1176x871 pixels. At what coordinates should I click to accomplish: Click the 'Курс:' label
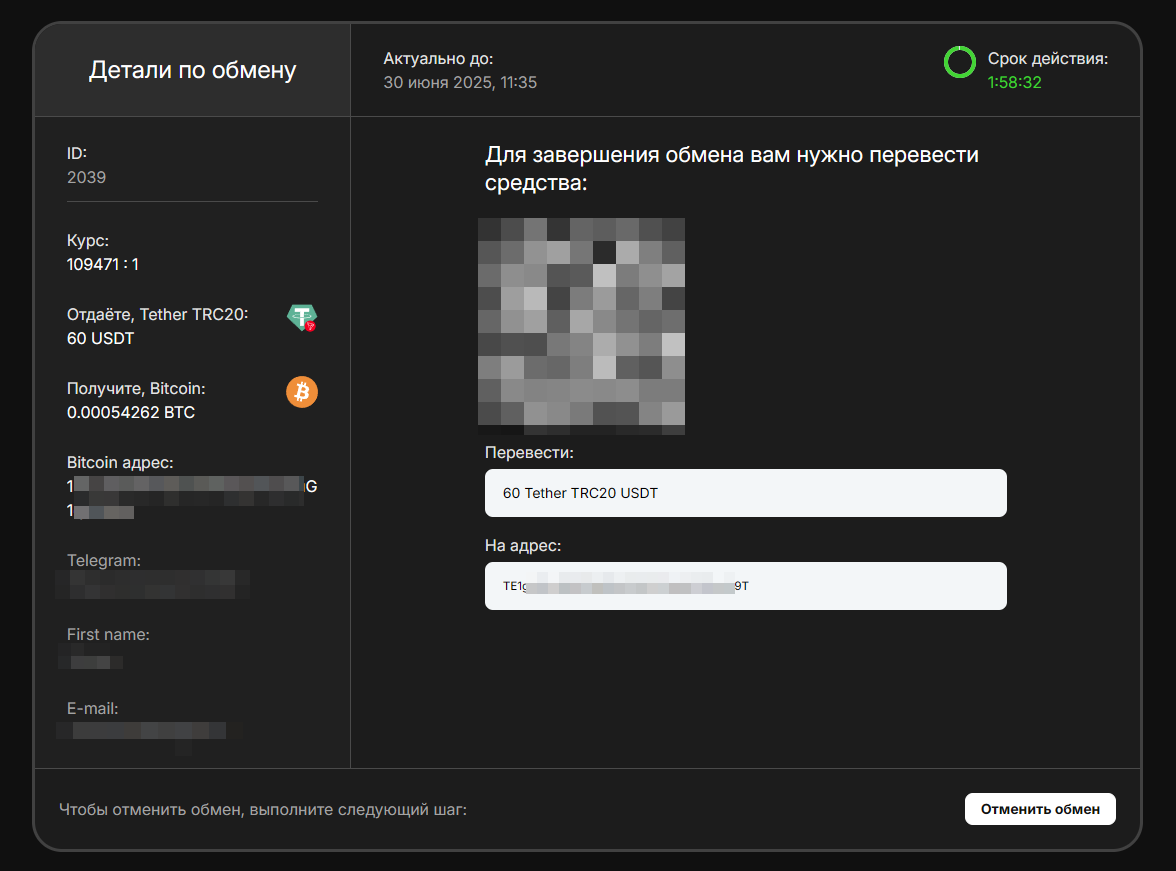tap(88, 240)
